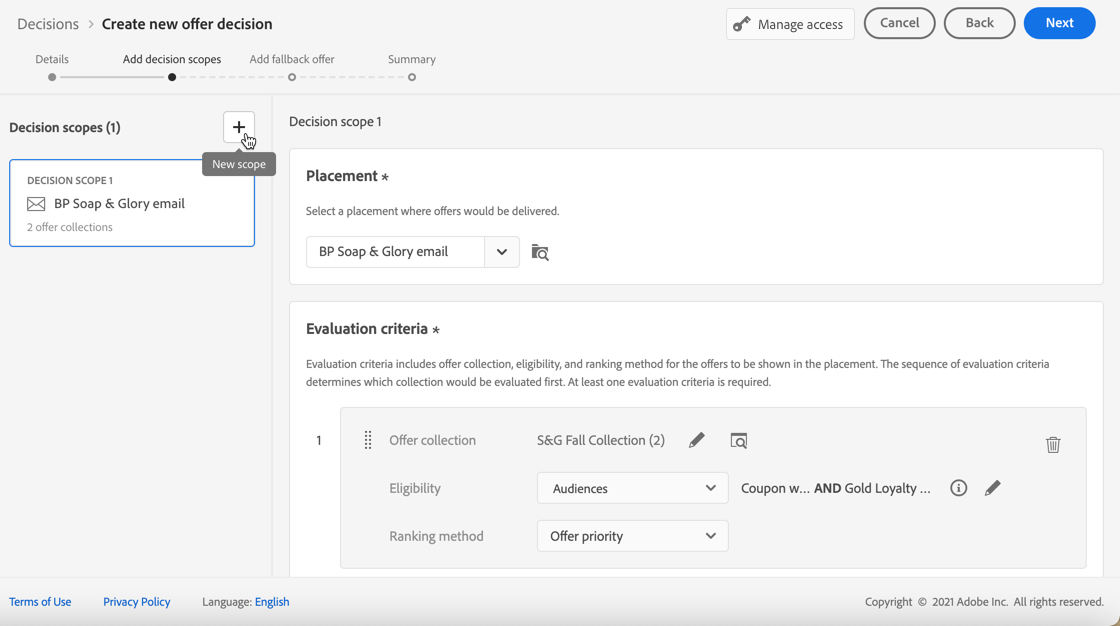
Task: Open the Privacy Policy link
Action: pos(137,602)
